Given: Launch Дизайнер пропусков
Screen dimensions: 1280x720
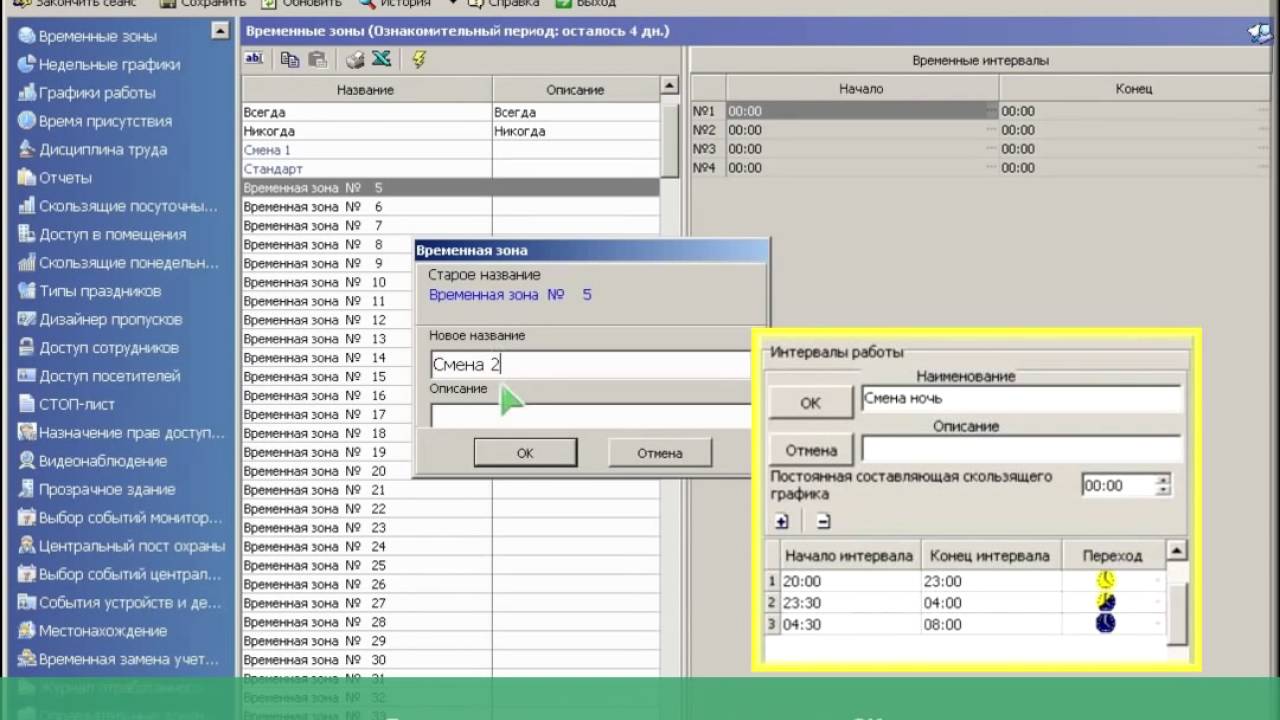Looking at the screenshot, I should 110,319.
